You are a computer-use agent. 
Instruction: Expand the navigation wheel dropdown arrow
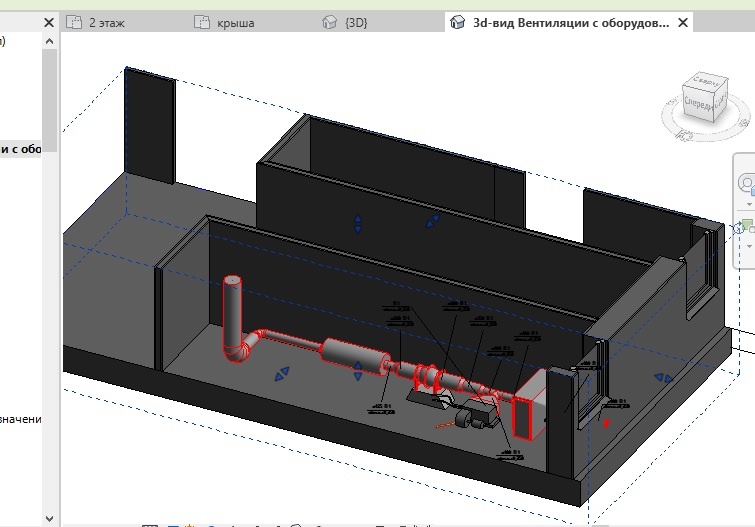(x=749, y=204)
